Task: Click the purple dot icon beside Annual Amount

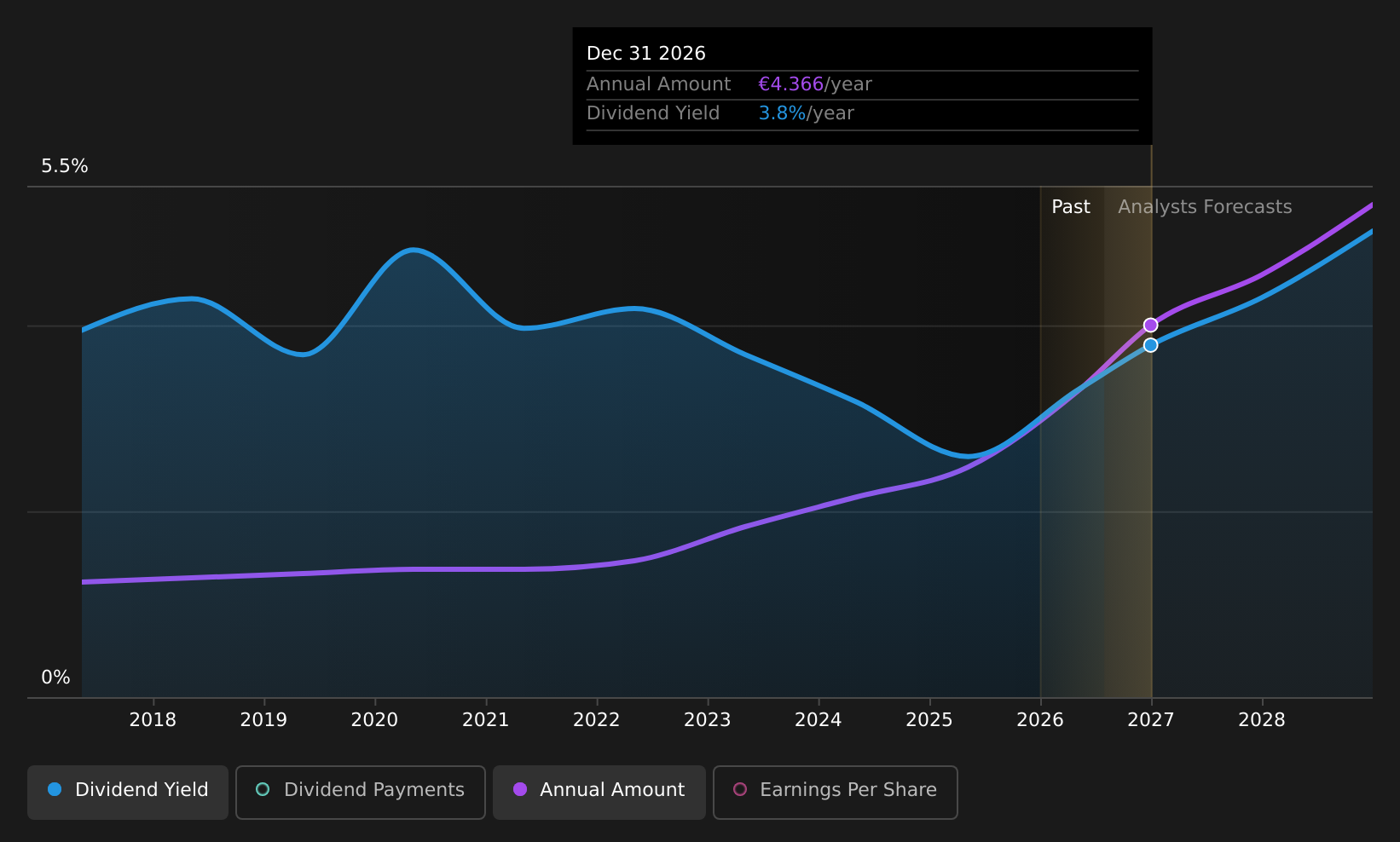Action: tap(520, 789)
